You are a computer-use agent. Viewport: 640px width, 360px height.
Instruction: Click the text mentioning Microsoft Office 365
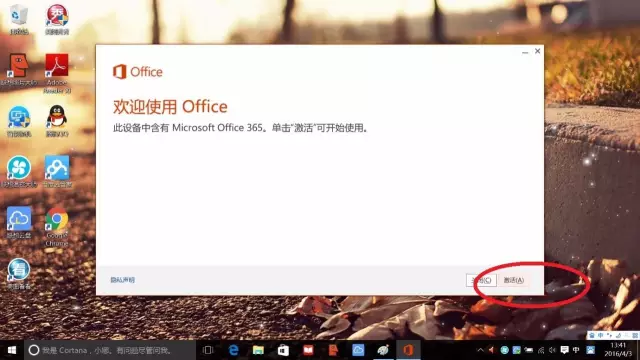pyautogui.click(x=241, y=128)
